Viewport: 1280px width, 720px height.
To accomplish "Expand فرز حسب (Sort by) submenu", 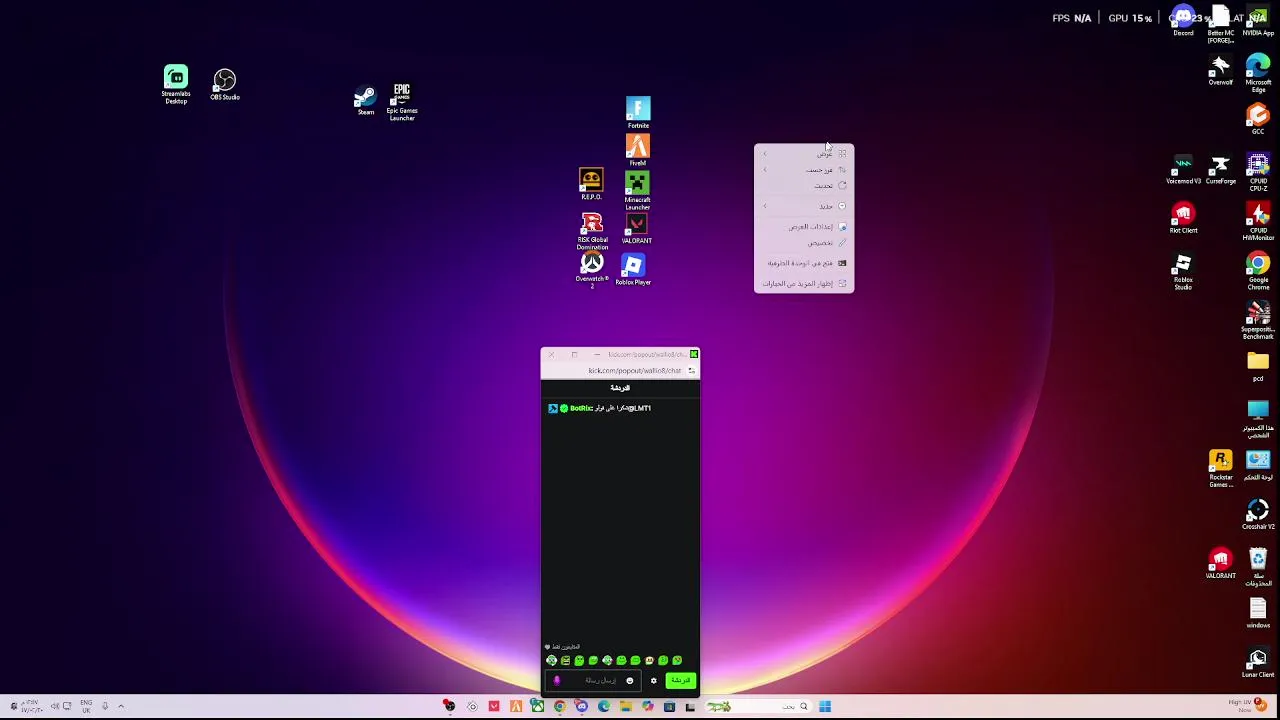I will click(x=804, y=169).
